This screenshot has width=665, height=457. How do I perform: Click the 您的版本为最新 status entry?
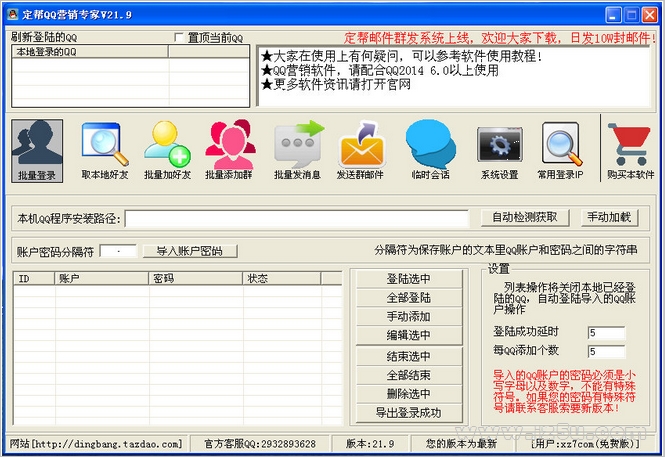point(461,444)
